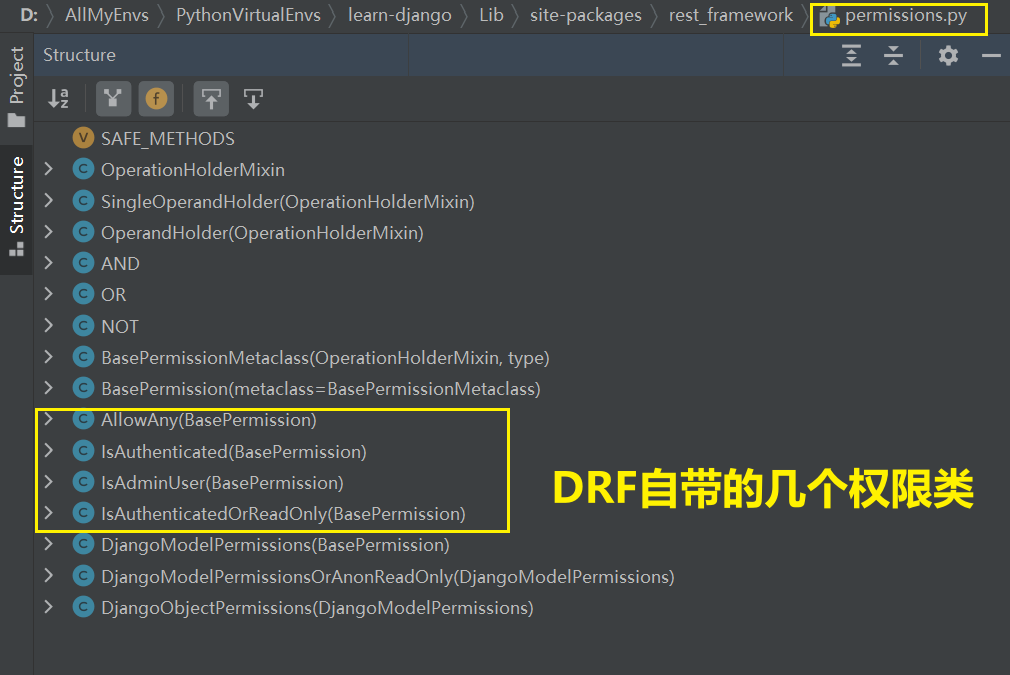Sort structure items alphabetically
The image size is (1010, 675).
tap(59, 99)
